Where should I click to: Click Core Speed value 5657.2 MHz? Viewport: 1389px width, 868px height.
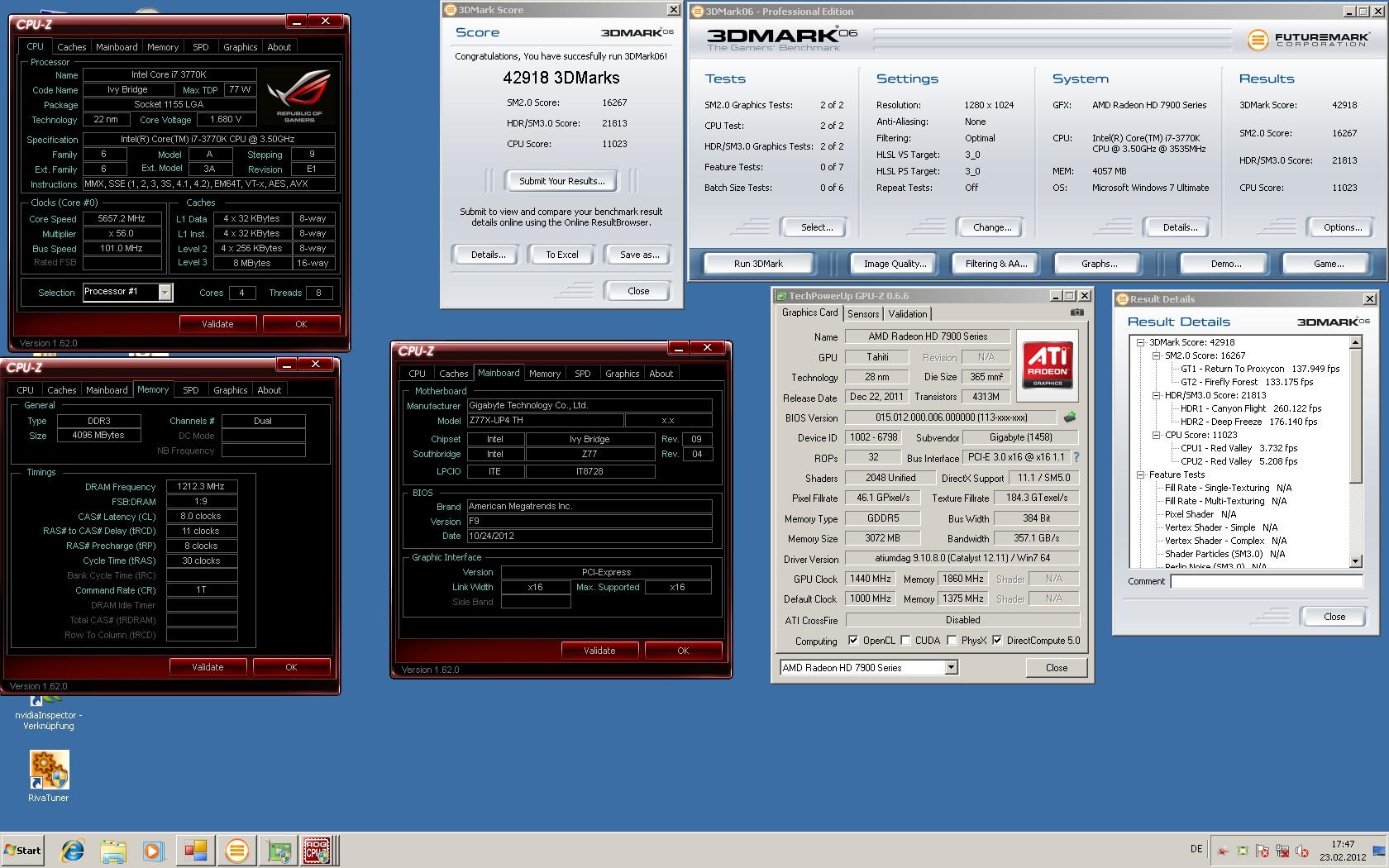[x=122, y=219]
